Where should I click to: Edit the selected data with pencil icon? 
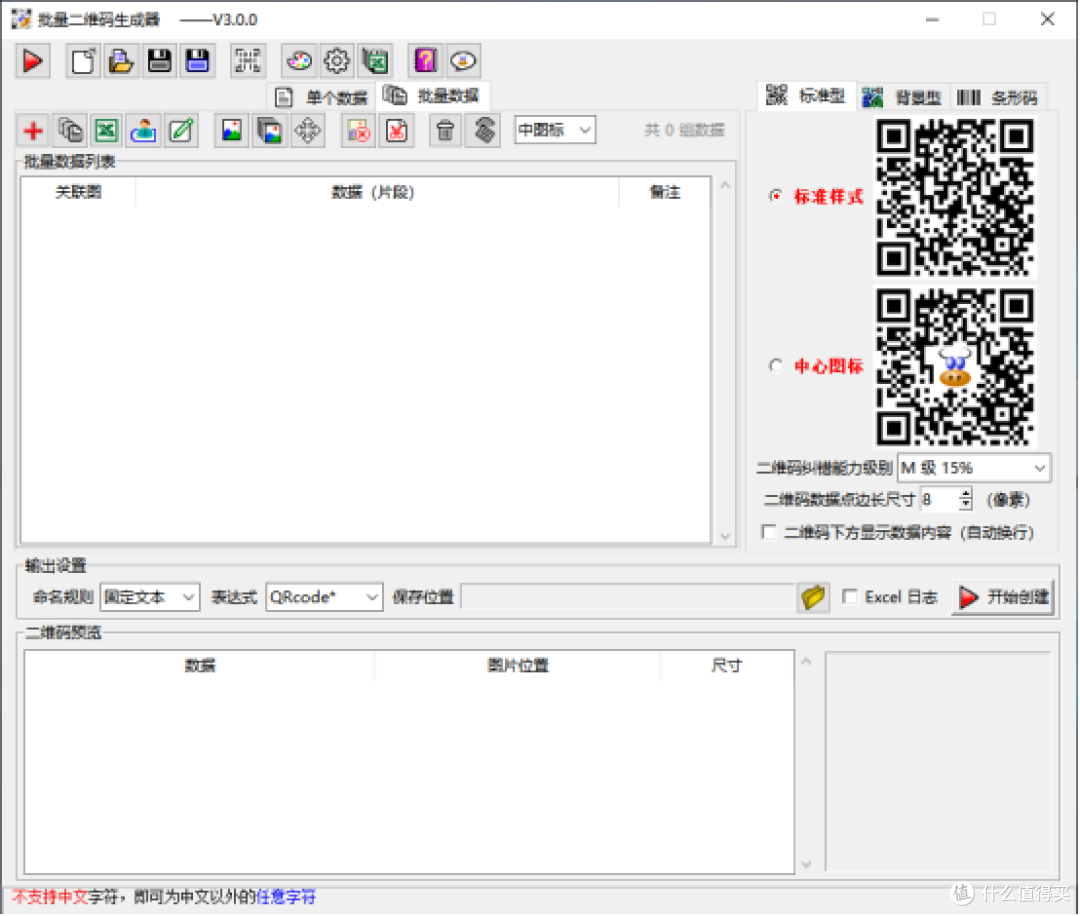point(181,130)
